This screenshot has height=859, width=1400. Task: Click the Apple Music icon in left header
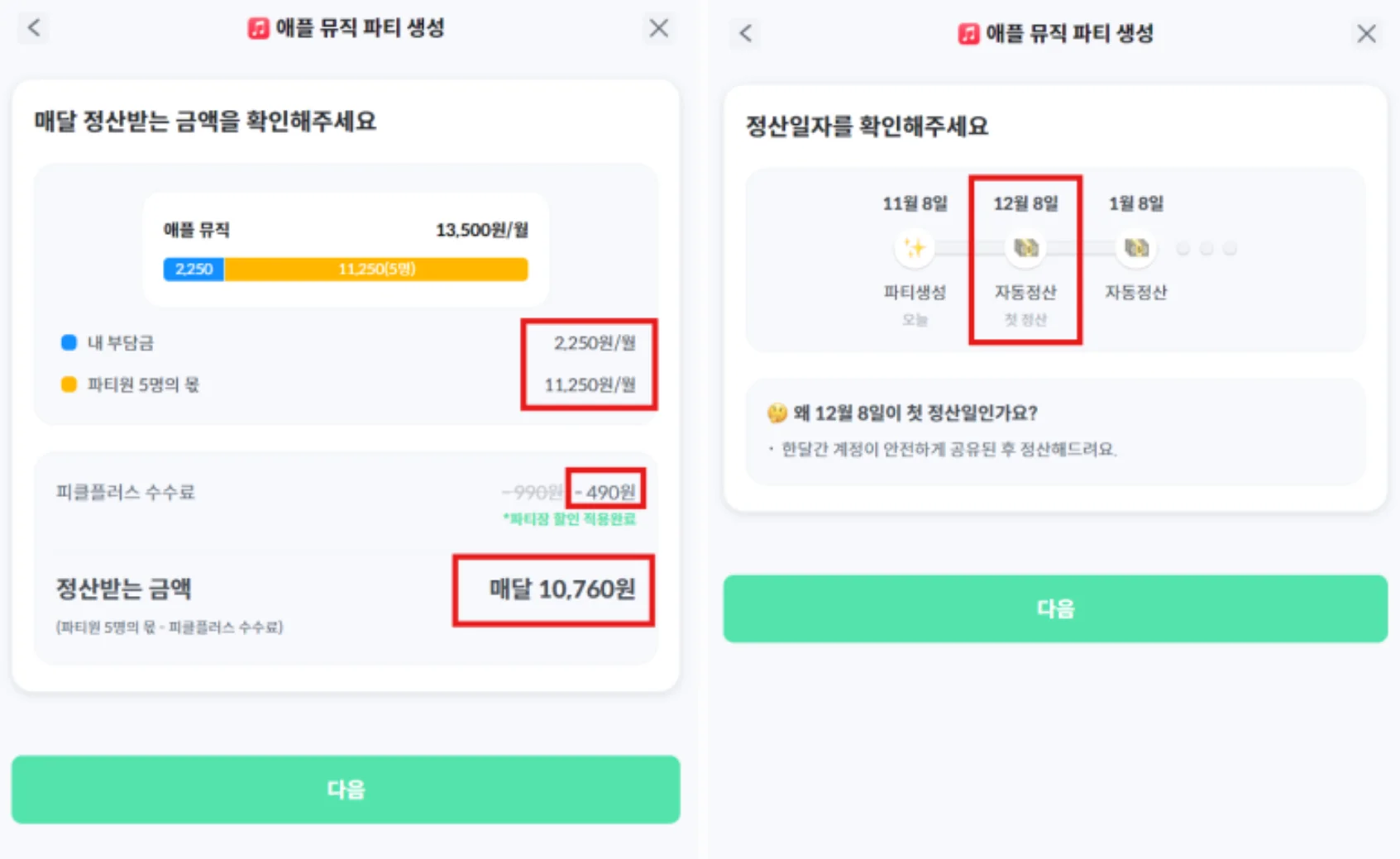pos(259,28)
